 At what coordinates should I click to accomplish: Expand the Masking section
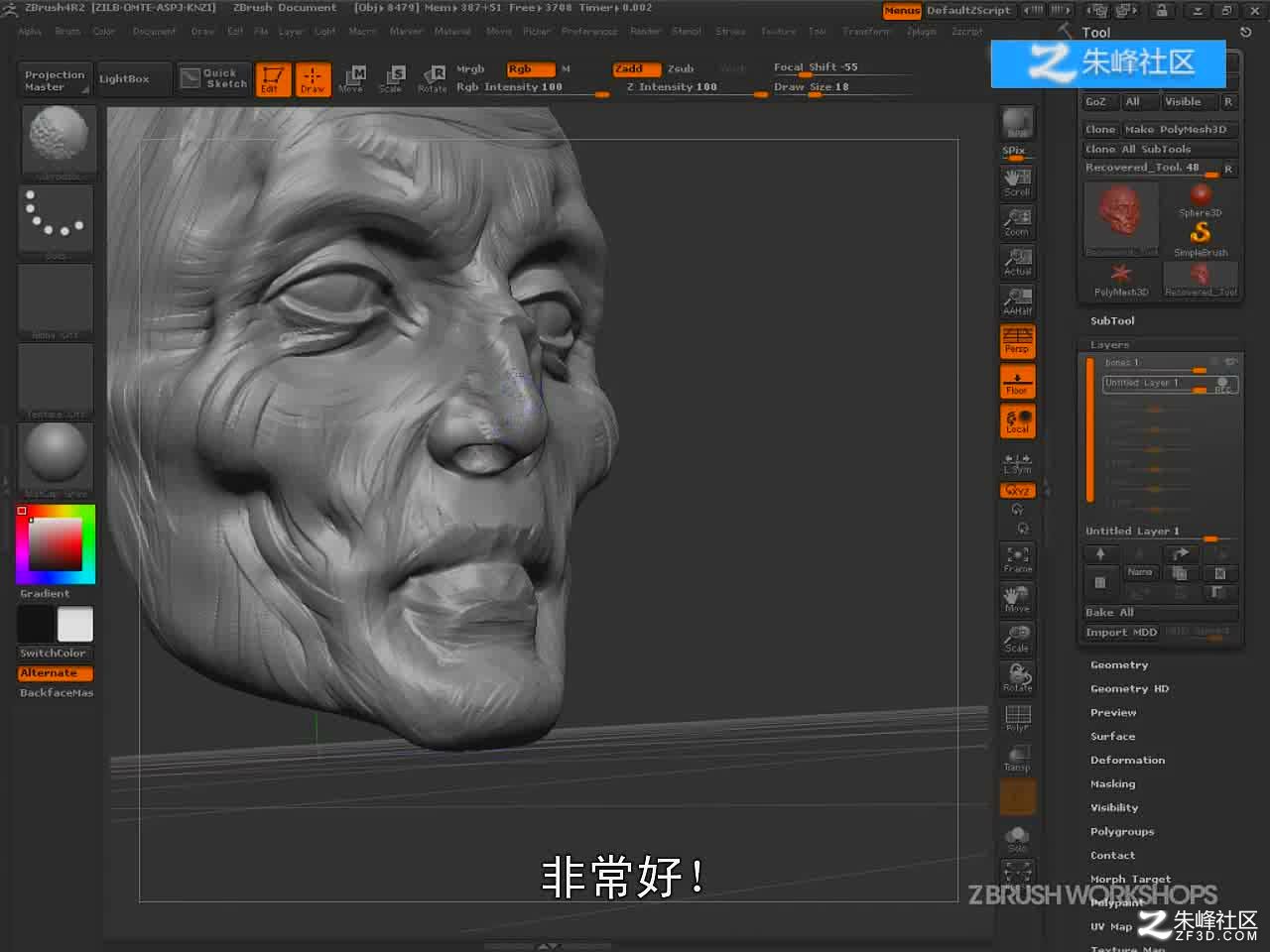pos(1112,783)
